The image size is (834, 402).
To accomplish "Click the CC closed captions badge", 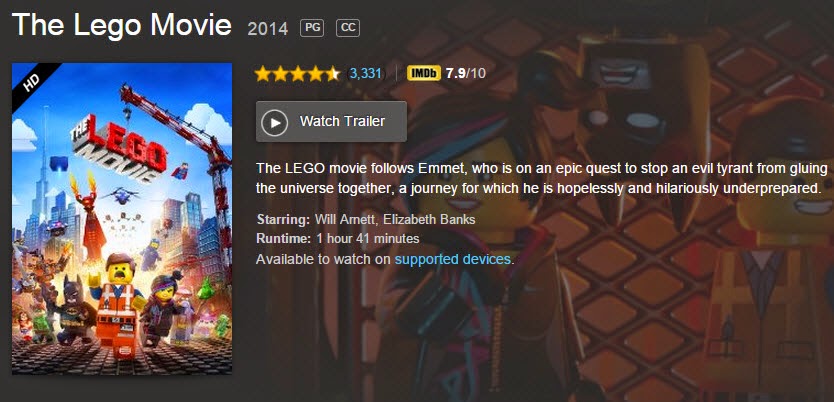I will click(348, 27).
